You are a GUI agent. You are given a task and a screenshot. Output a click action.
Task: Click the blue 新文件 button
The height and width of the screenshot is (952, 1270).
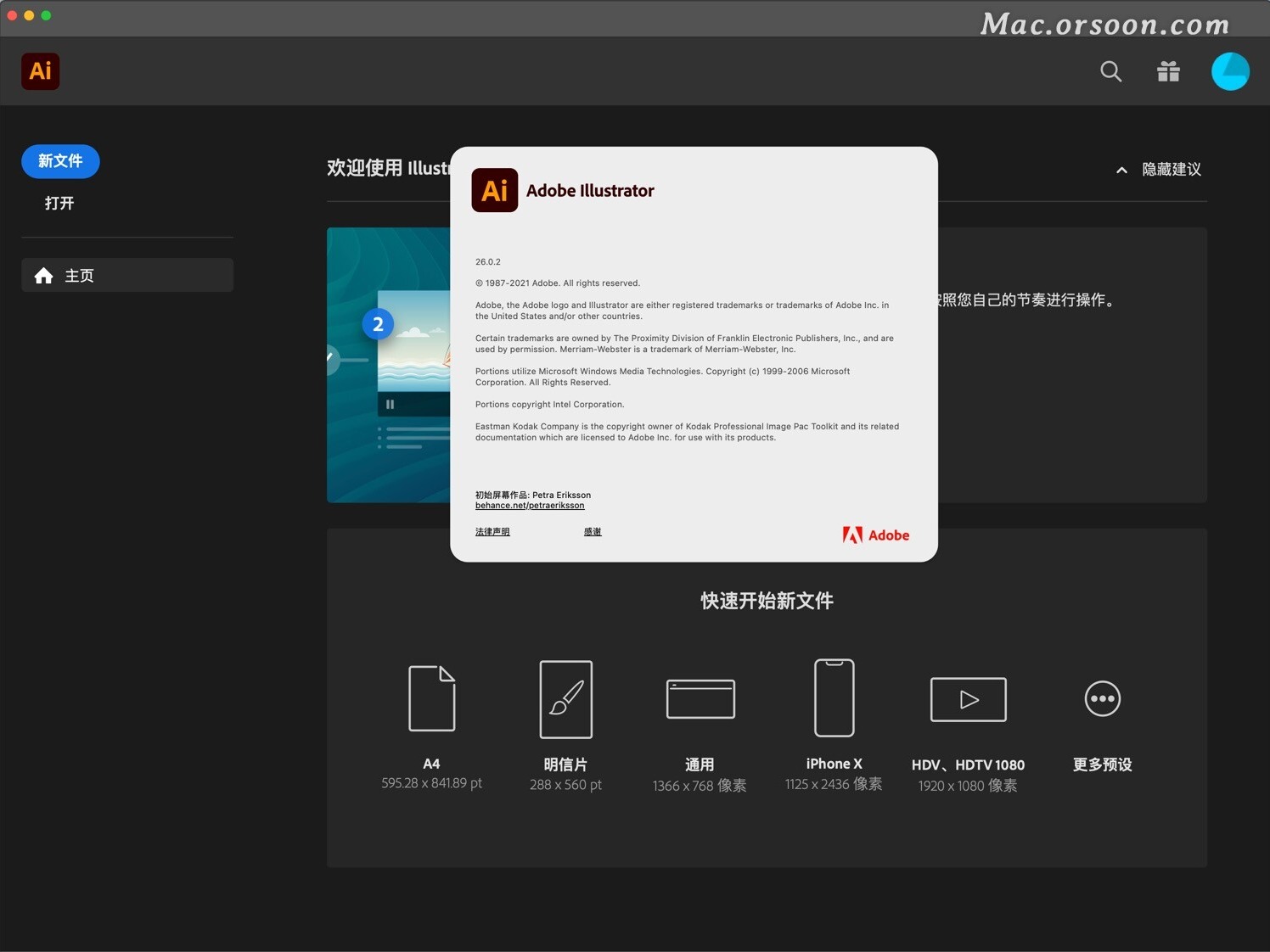tap(59, 161)
